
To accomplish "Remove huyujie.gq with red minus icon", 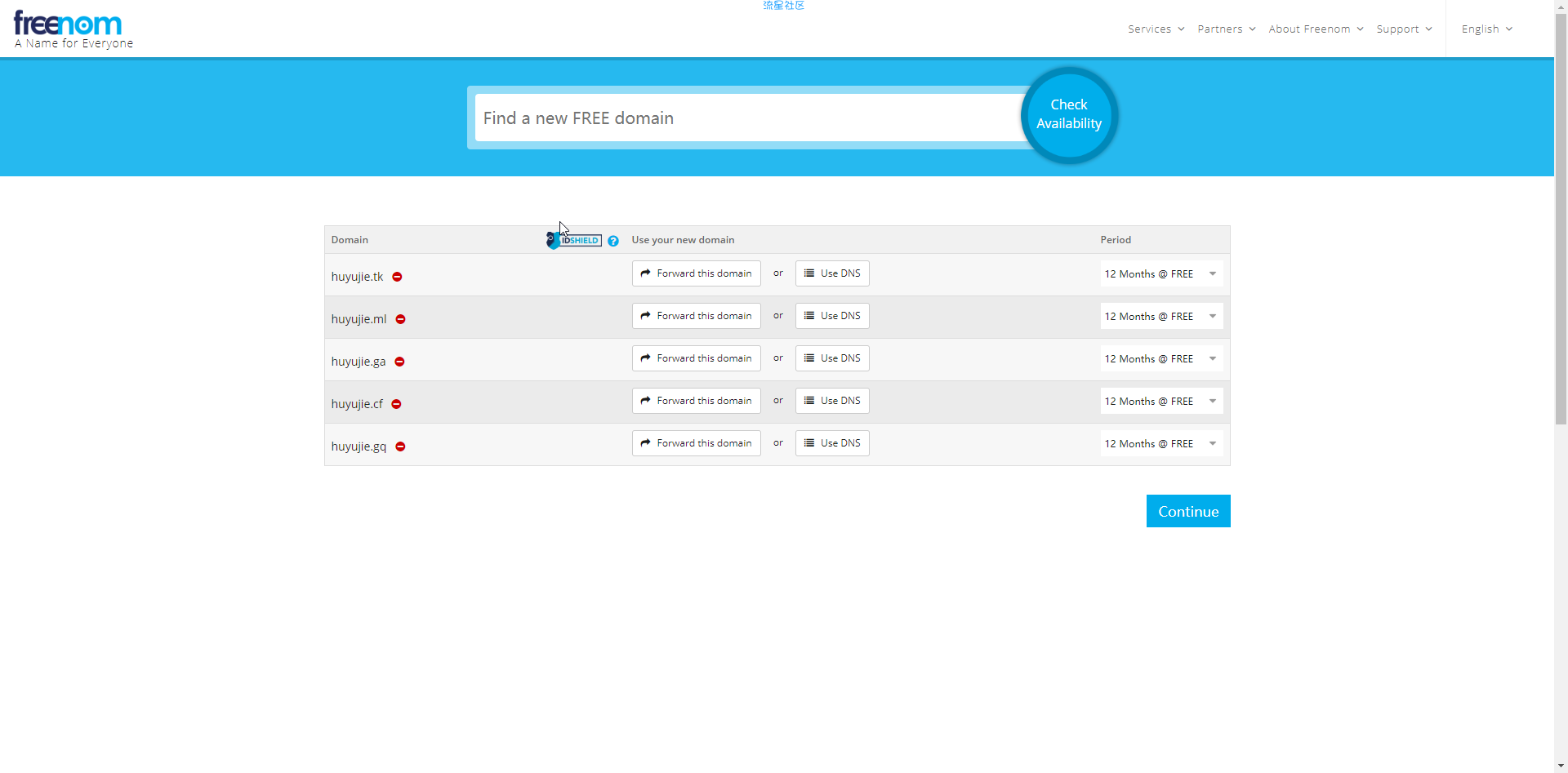I will click(400, 446).
